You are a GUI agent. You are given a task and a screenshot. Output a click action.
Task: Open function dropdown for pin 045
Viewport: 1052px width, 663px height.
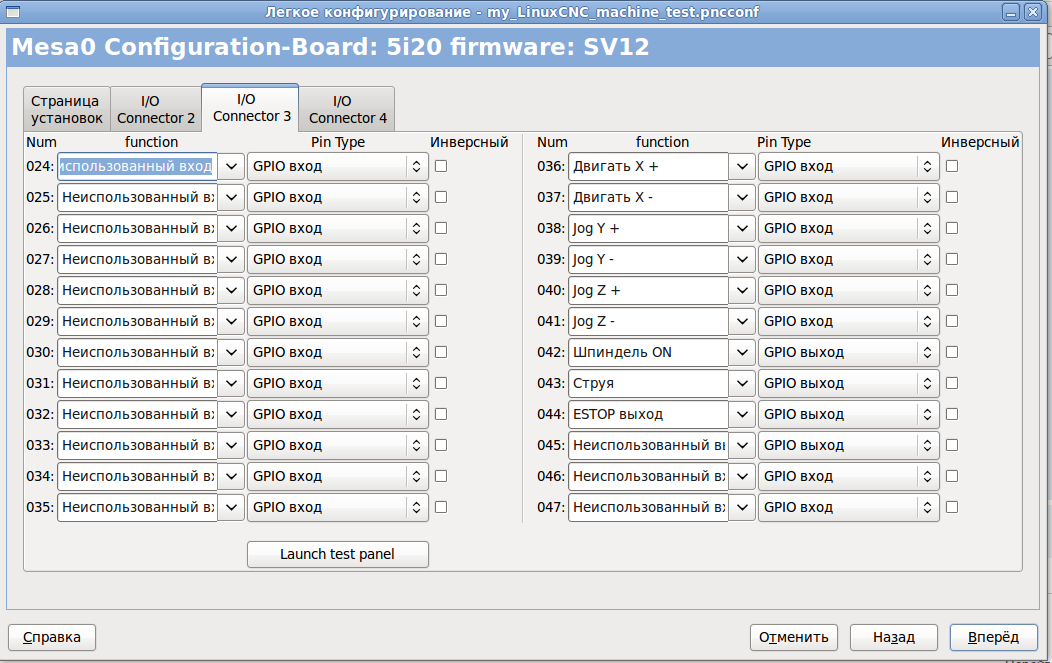pos(742,446)
